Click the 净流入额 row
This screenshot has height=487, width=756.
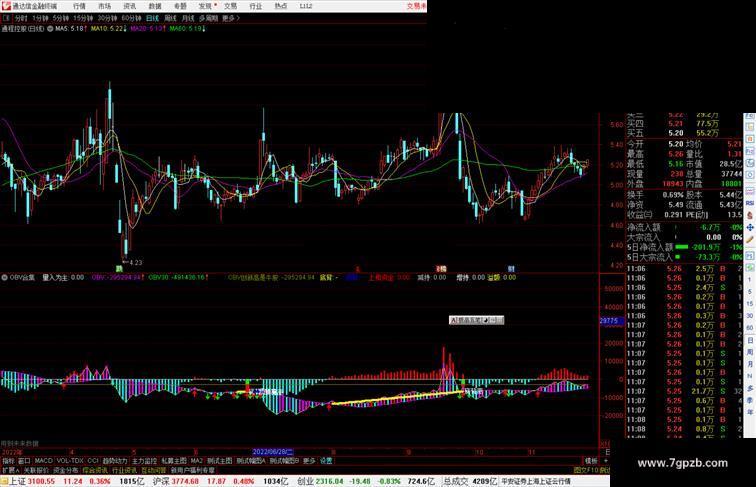[x=684, y=227]
